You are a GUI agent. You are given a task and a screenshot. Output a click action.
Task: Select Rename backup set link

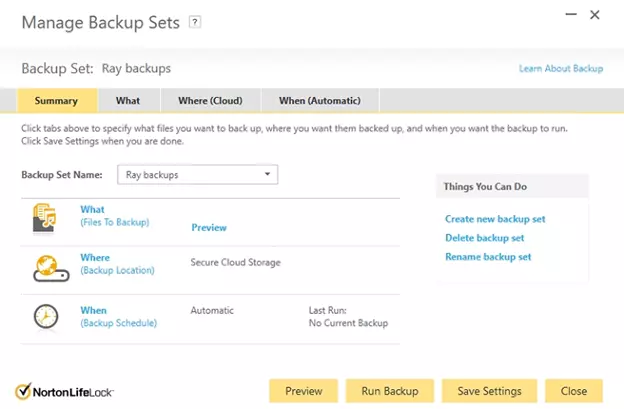488,257
